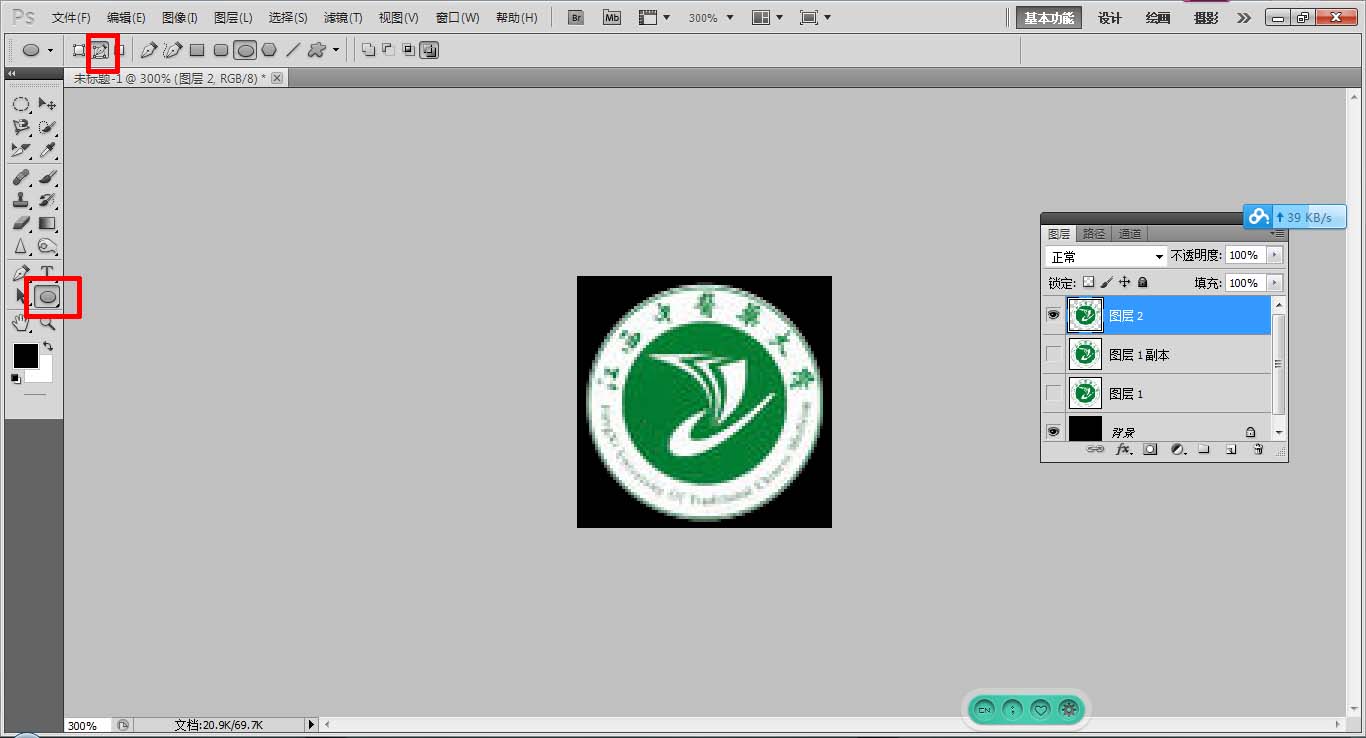This screenshot has height=738, width=1366.
Task: Pick the Sharpen/Blur triangle tool
Action: [21, 246]
